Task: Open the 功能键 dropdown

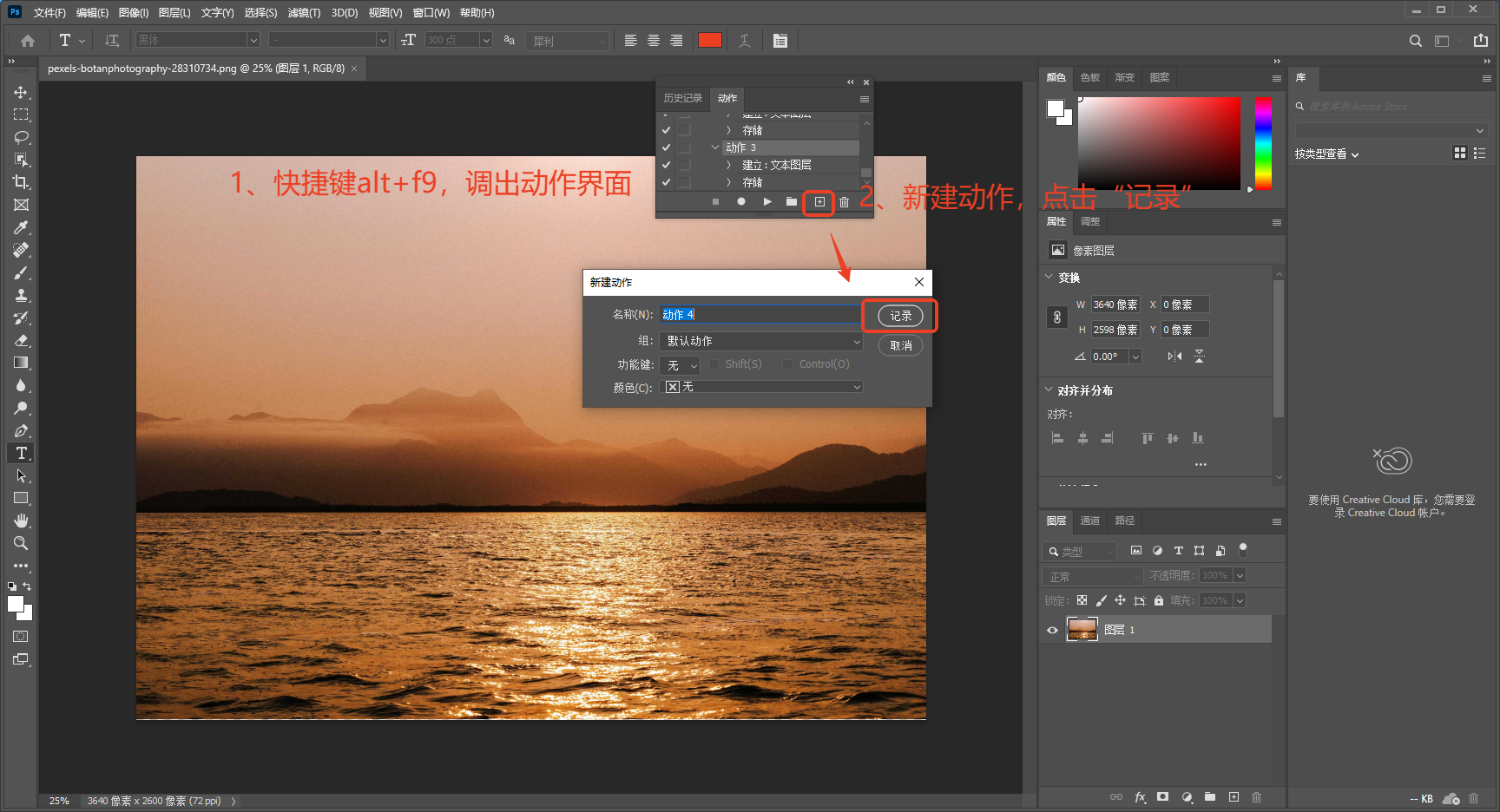Action: coord(680,365)
